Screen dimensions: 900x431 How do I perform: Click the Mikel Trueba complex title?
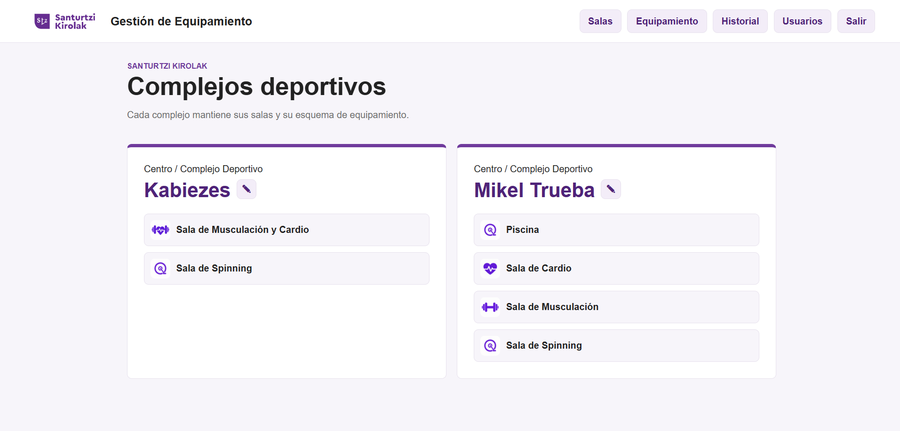pos(534,190)
